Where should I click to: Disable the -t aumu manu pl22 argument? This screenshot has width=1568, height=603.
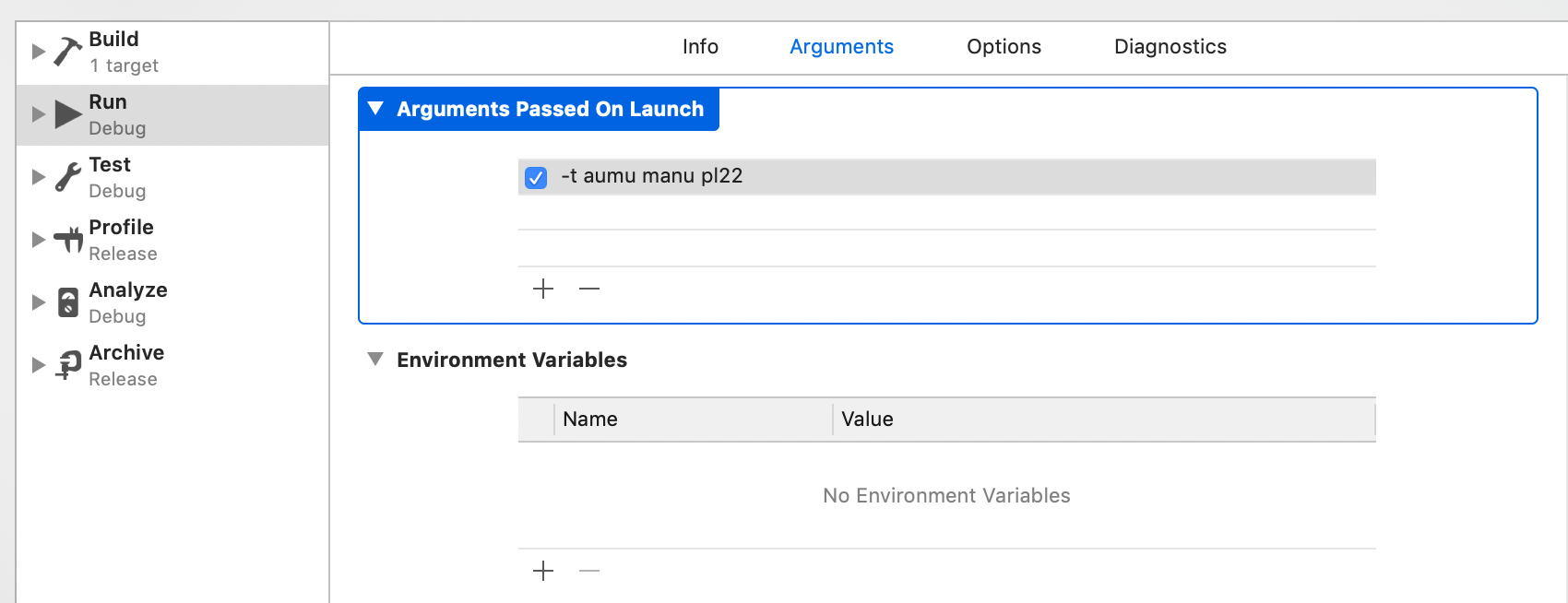click(536, 177)
